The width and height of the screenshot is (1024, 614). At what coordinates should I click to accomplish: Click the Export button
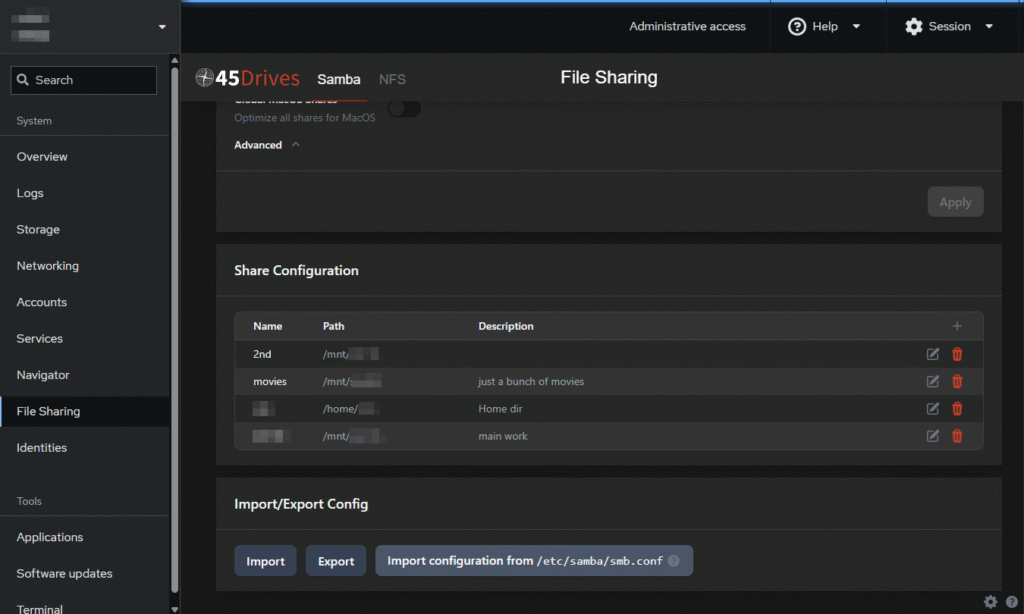tap(336, 561)
